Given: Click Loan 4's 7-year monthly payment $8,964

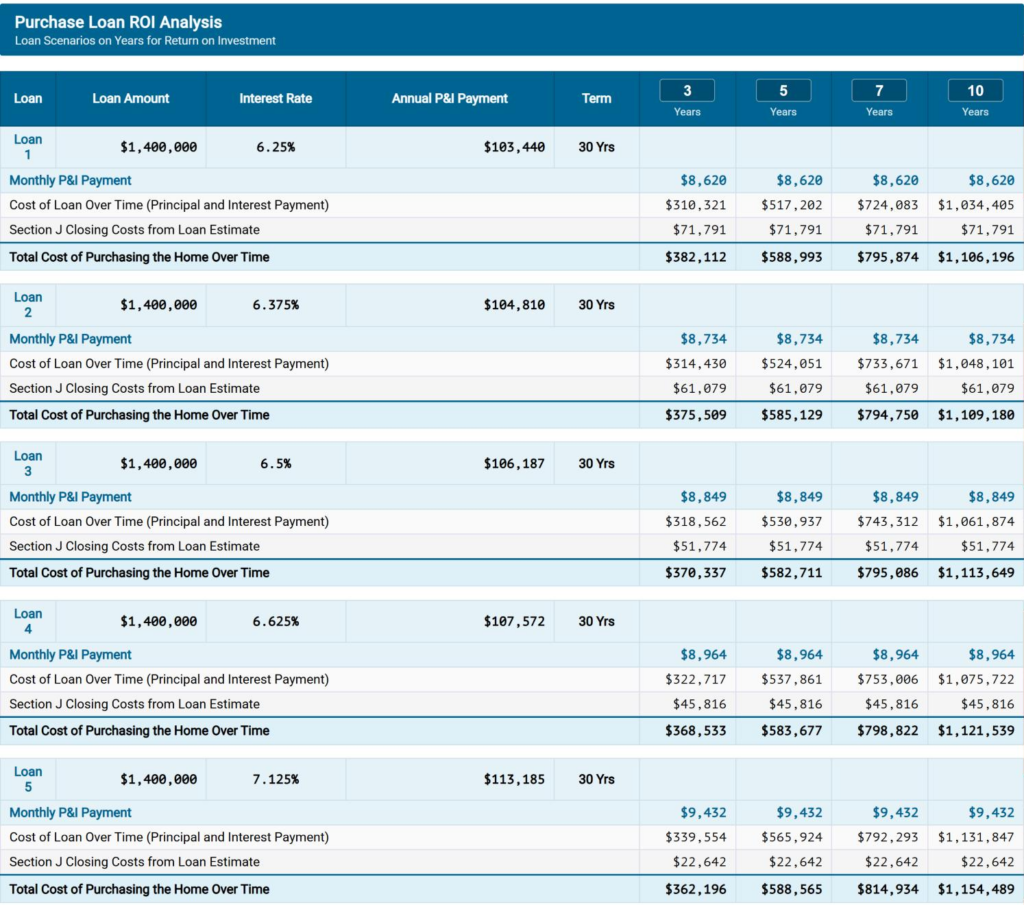Looking at the screenshot, I should [x=895, y=655].
